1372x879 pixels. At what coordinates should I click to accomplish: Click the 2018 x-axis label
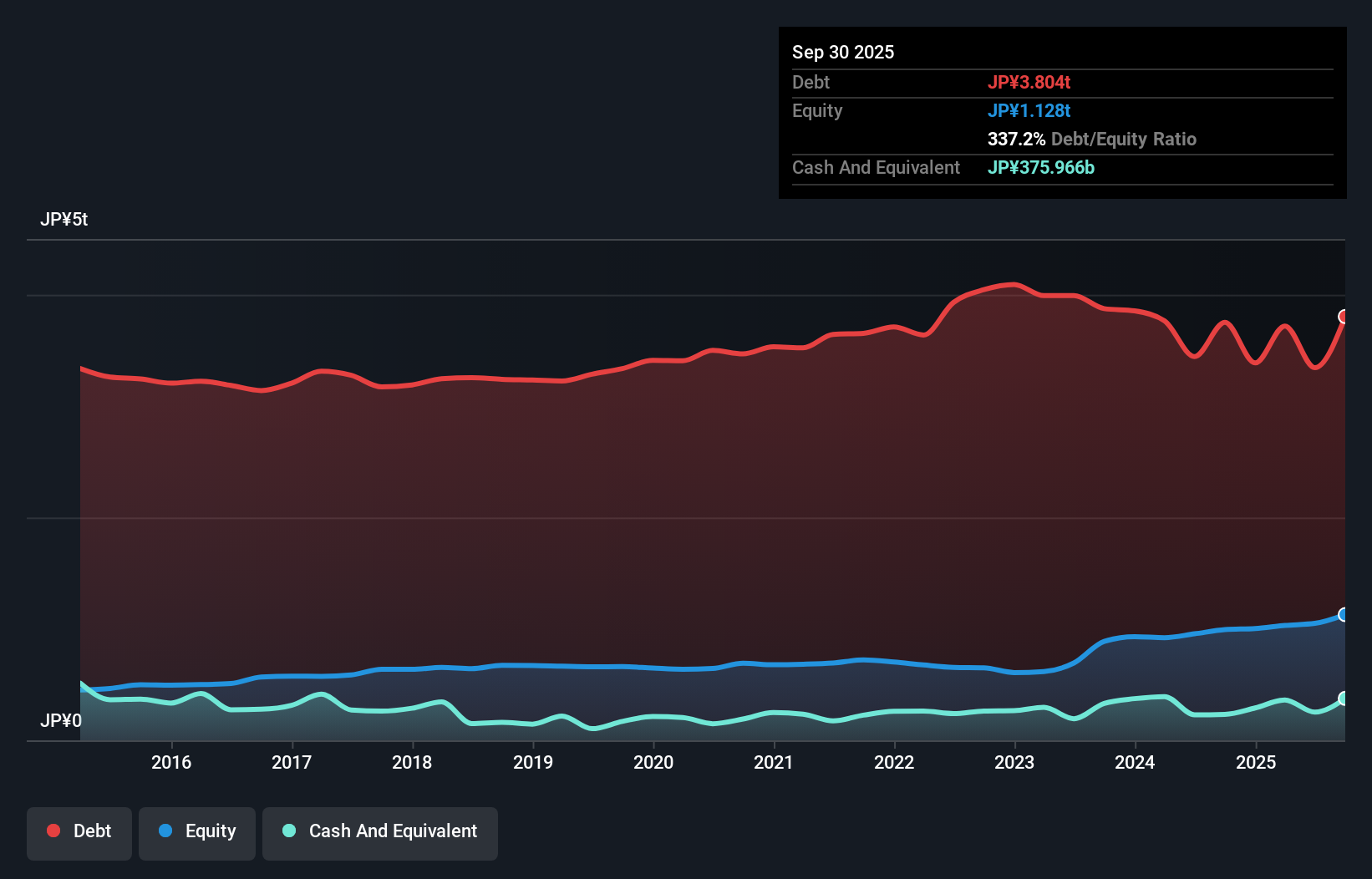pyautogui.click(x=412, y=762)
